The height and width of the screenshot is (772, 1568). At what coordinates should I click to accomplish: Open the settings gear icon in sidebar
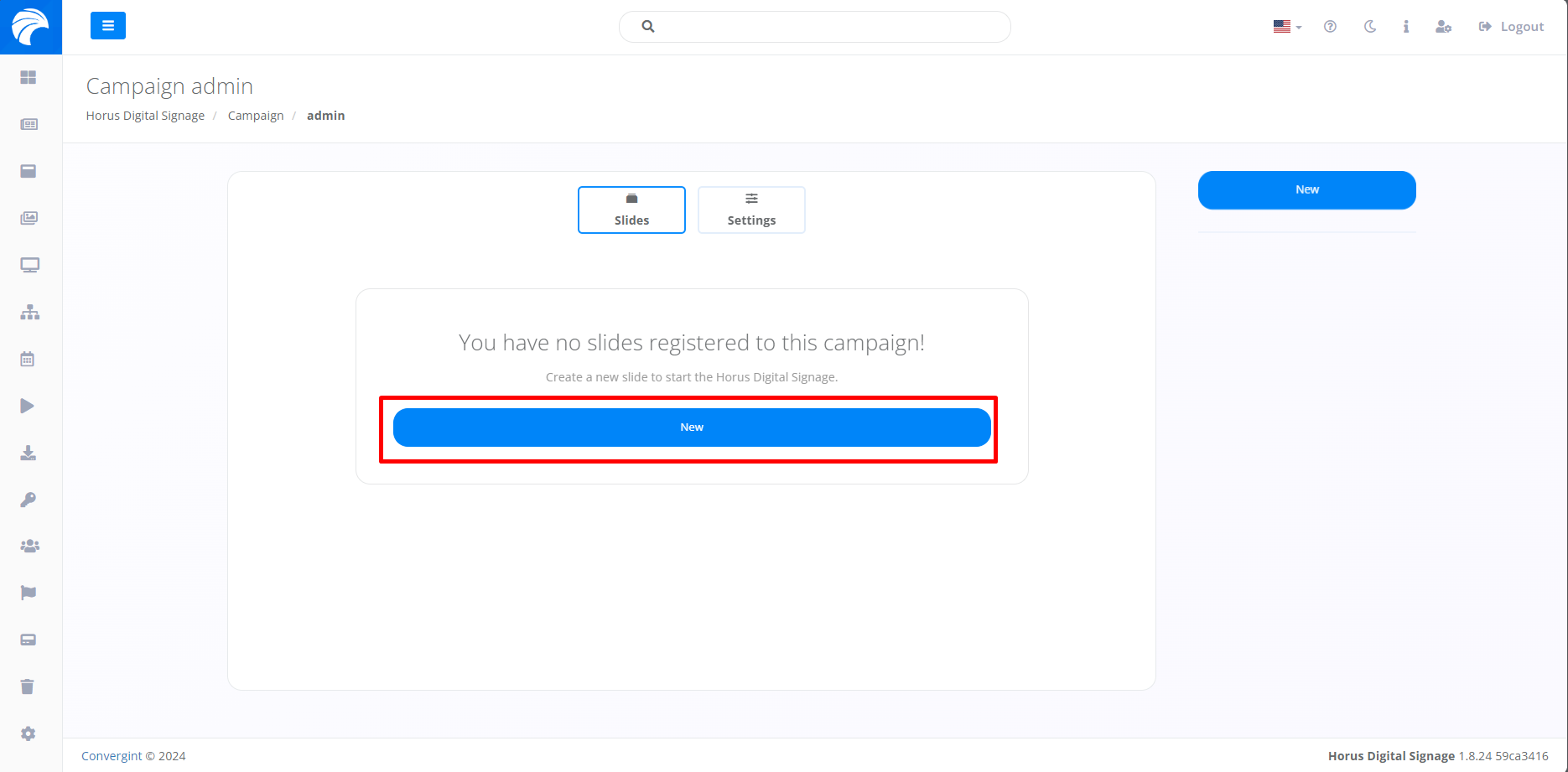(x=29, y=733)
